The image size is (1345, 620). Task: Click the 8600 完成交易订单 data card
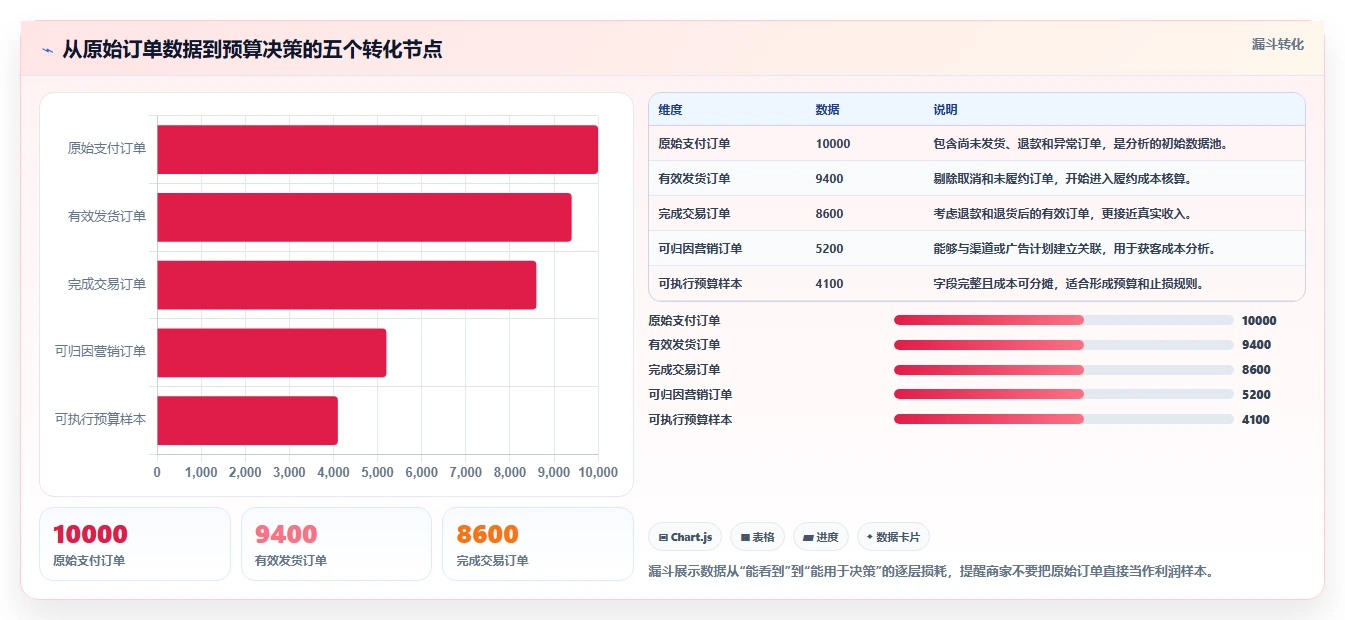click(538, 544)
